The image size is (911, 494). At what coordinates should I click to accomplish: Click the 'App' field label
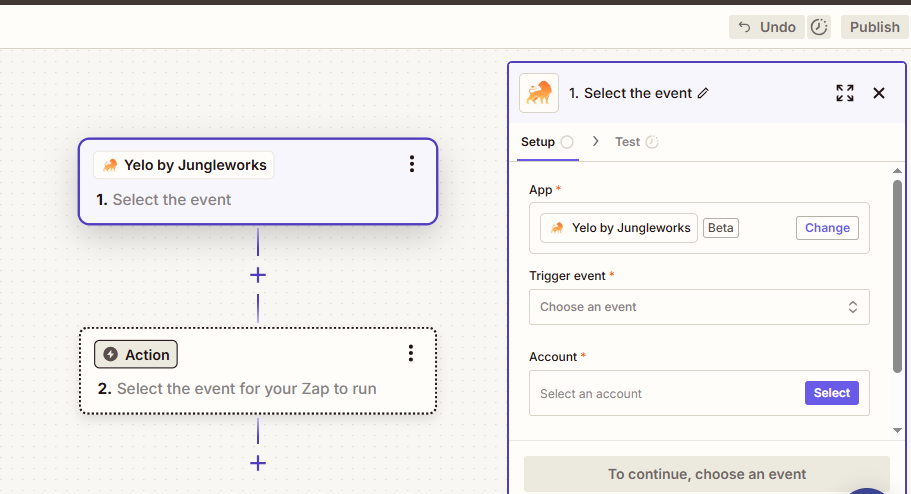point(540,190)
